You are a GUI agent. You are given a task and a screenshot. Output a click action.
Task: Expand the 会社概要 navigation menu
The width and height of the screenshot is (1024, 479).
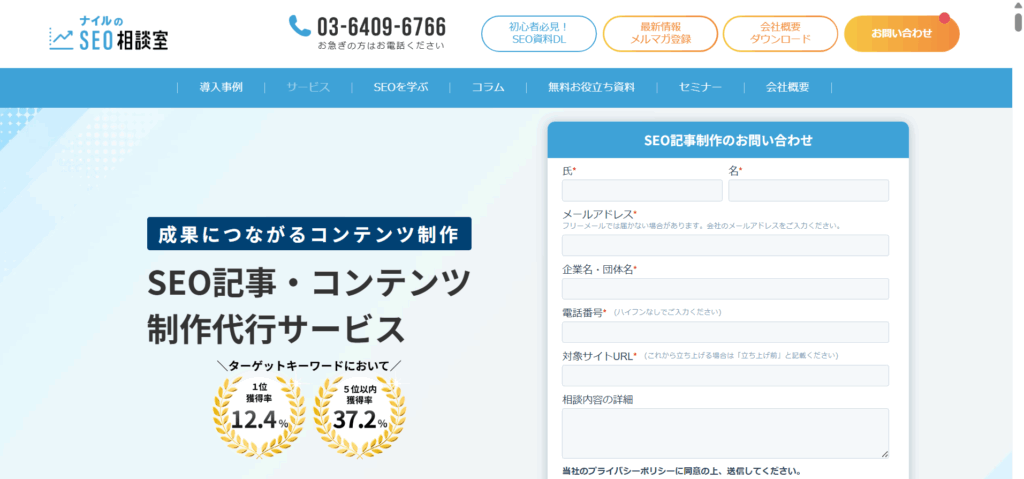pos(787,87)
